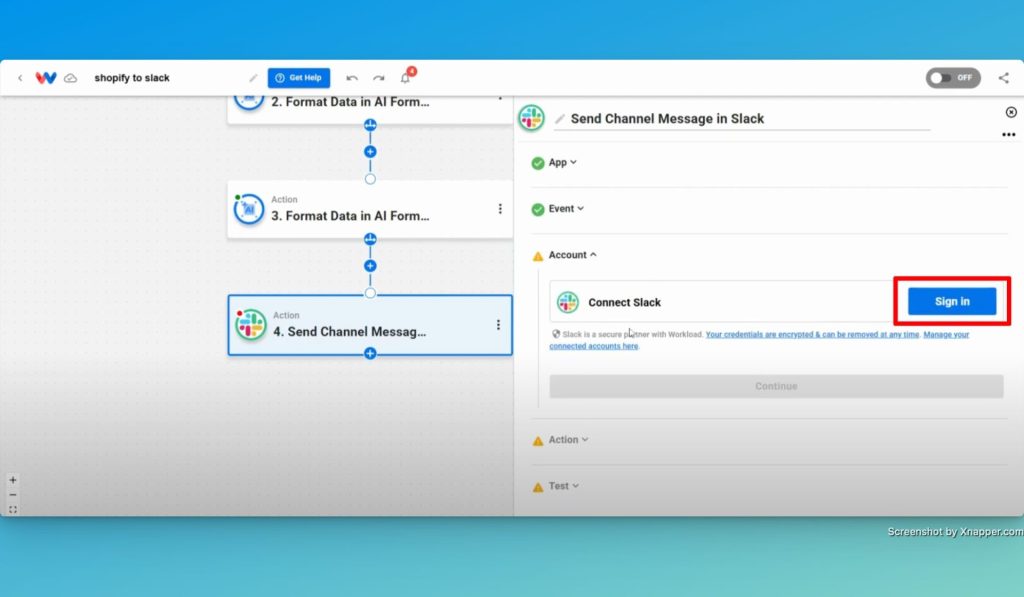The width and height of the screenshot is (1024, 597).
Task: Click the Slack icon beside Connect Slack
Action: click(x=568, y=302)
